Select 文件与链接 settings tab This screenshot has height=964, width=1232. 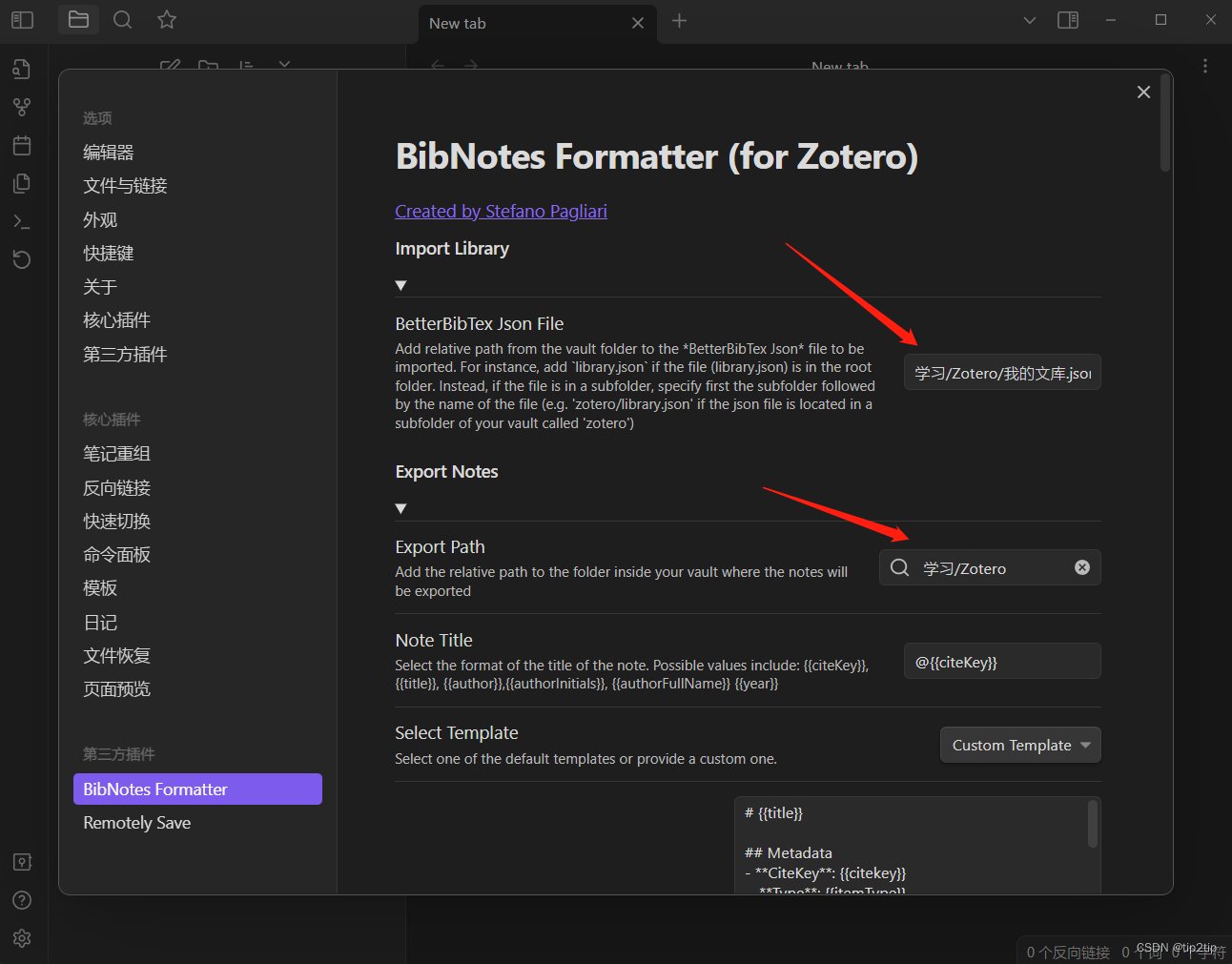point(125,185)
